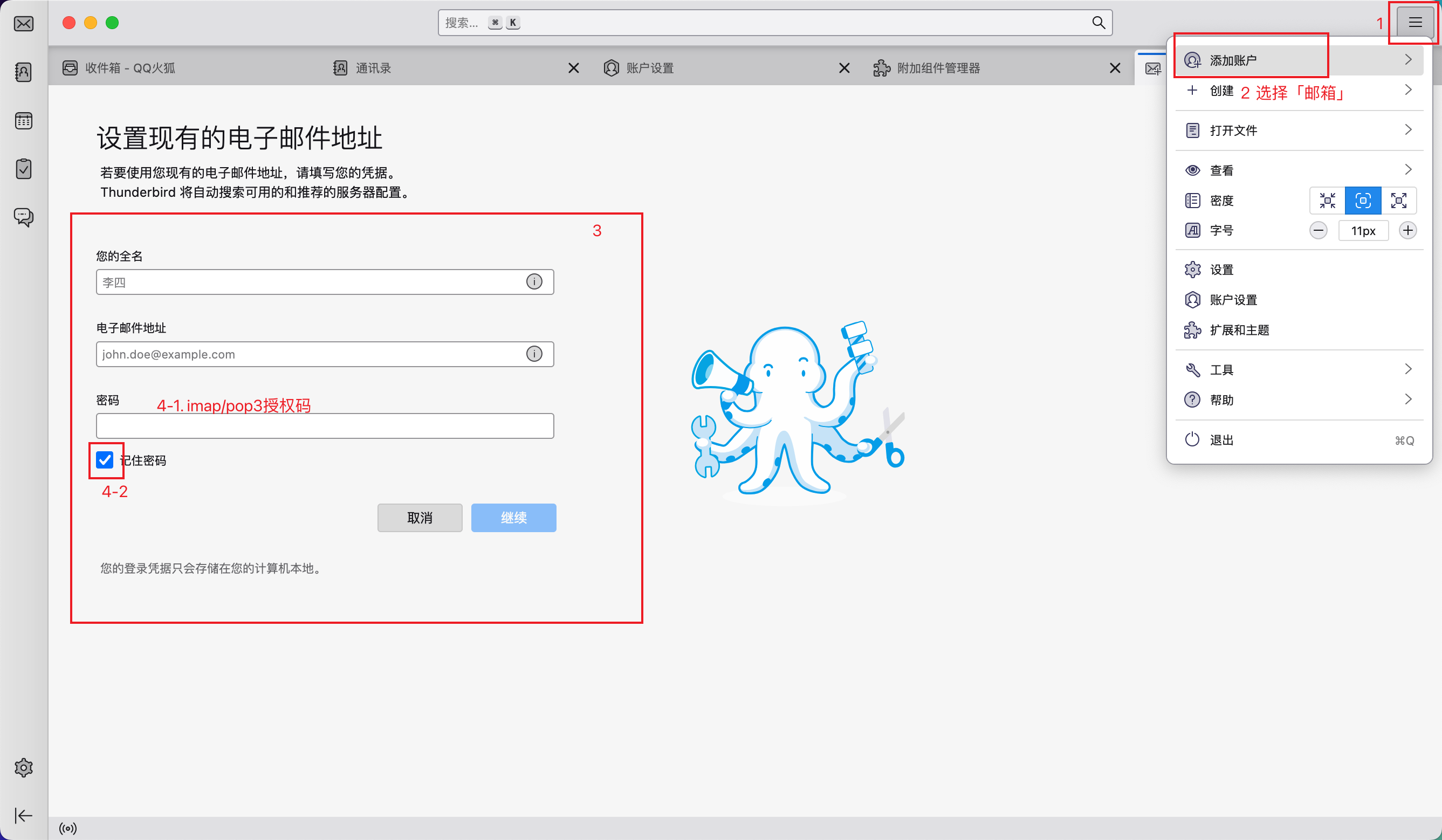Screen dimensions: 1442x840
Task: Open the Chat sidebar icon
Action: pyautogui.click(x=24, y=217)
